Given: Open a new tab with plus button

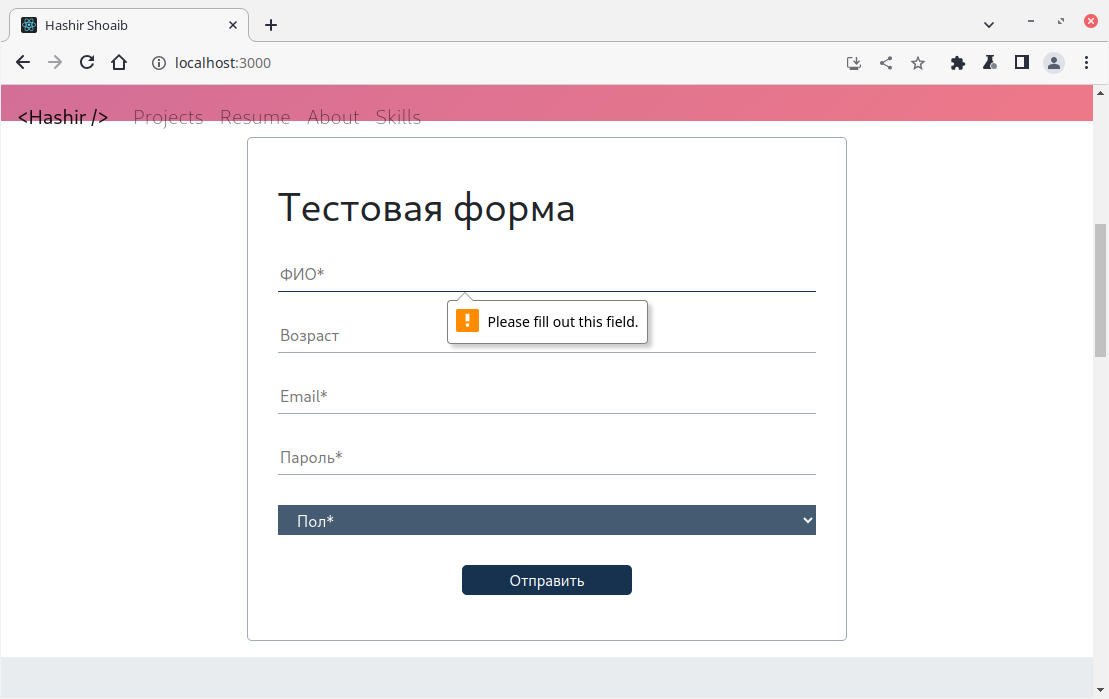Looking at the screenshot, I should [x=271, y=25].
